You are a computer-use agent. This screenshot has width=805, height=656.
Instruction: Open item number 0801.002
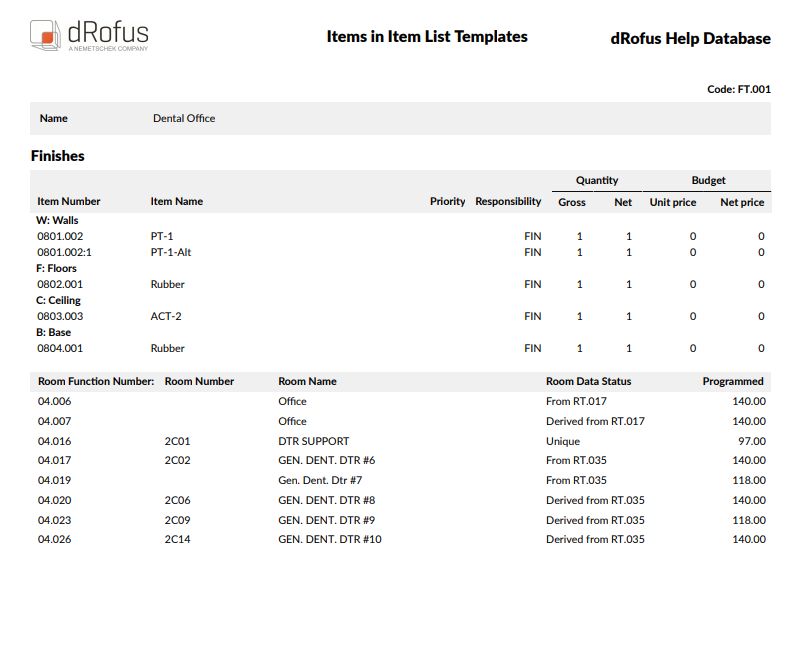tap(62, 236)
